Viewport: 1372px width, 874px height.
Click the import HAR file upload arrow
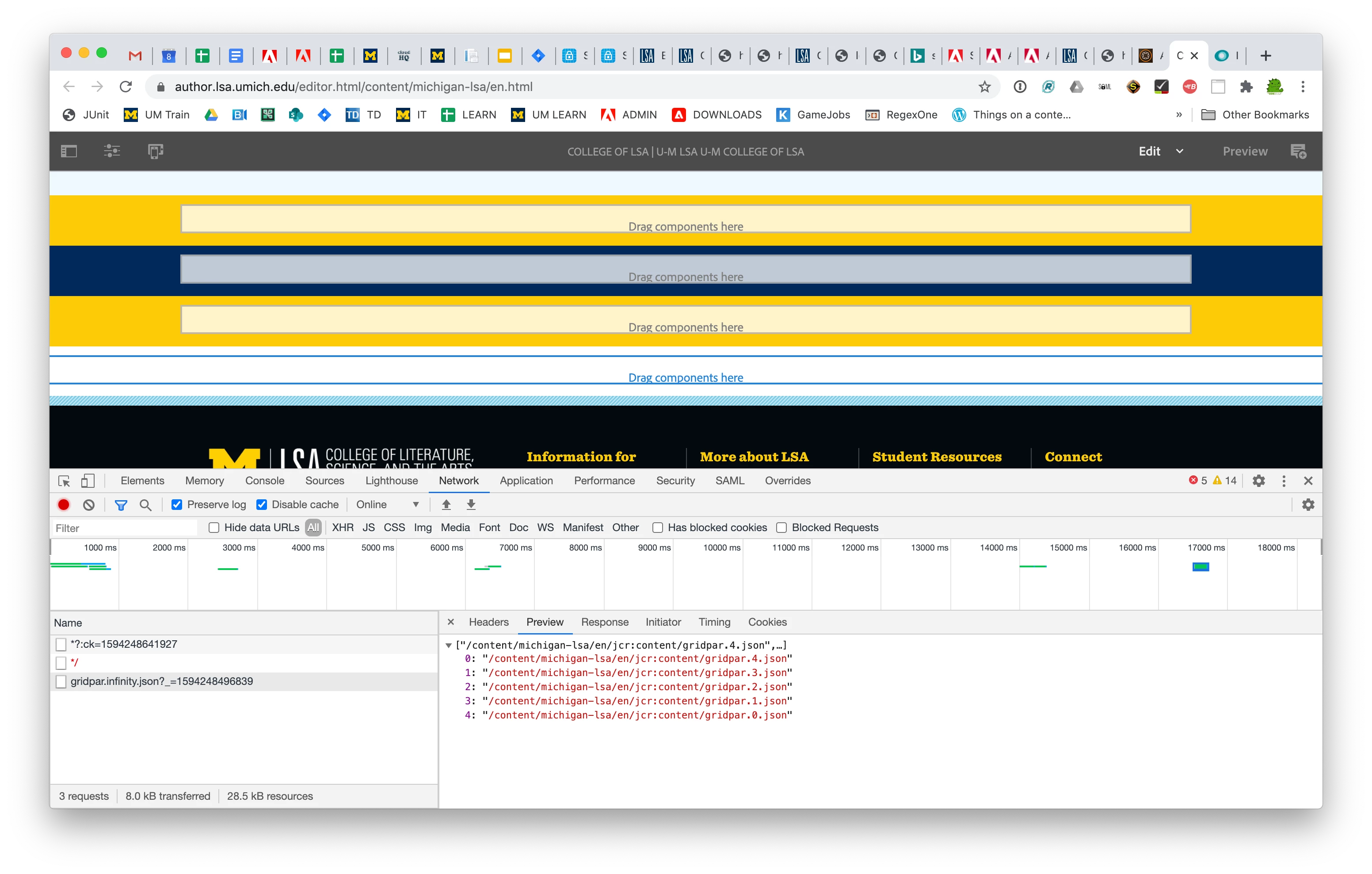pyautogui.click(x=446, y=504)
